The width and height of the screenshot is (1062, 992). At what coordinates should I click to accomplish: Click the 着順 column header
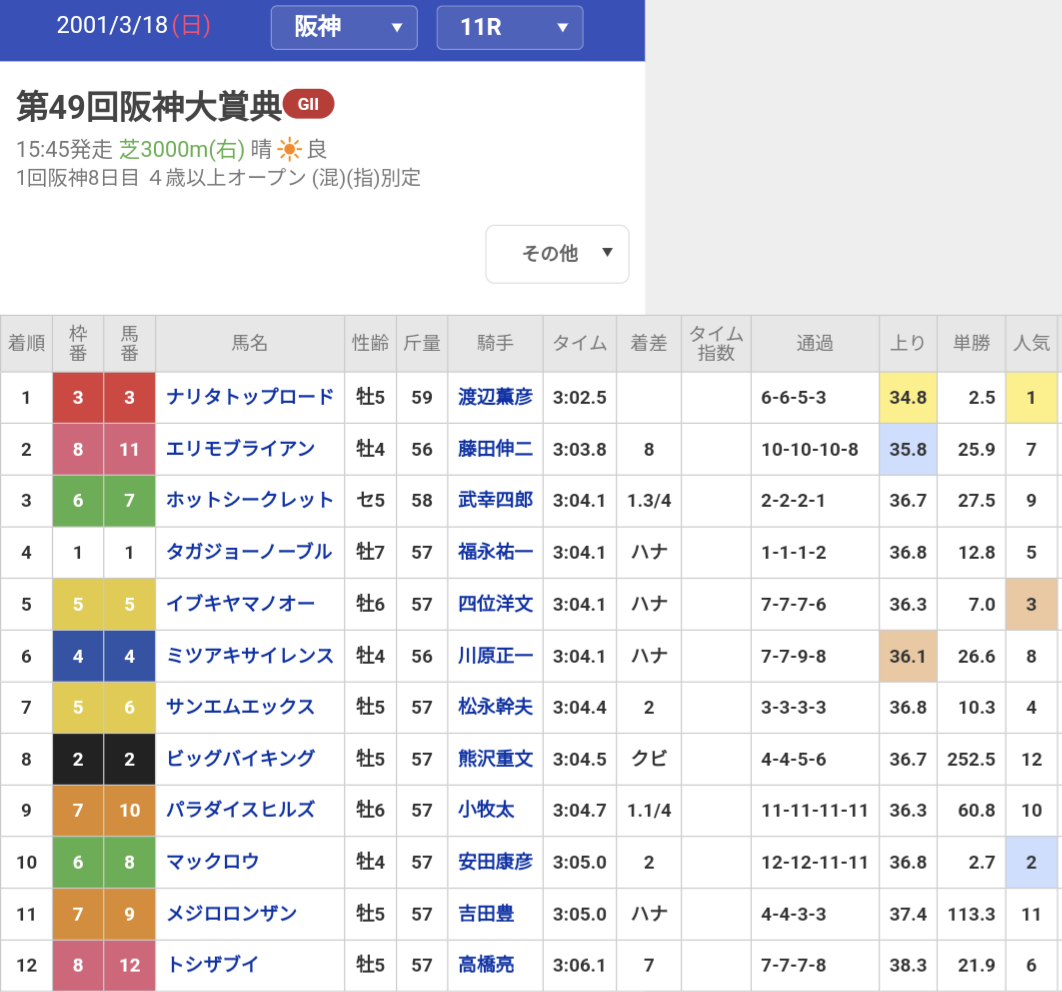[x=27, y=344]
